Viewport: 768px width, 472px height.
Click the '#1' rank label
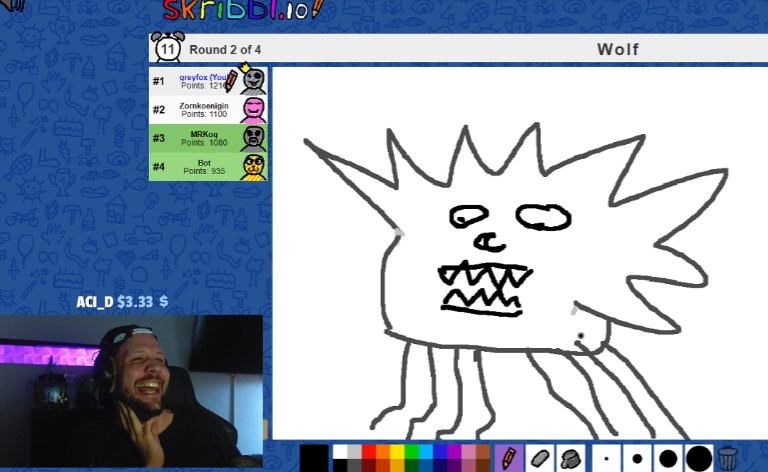158,81
